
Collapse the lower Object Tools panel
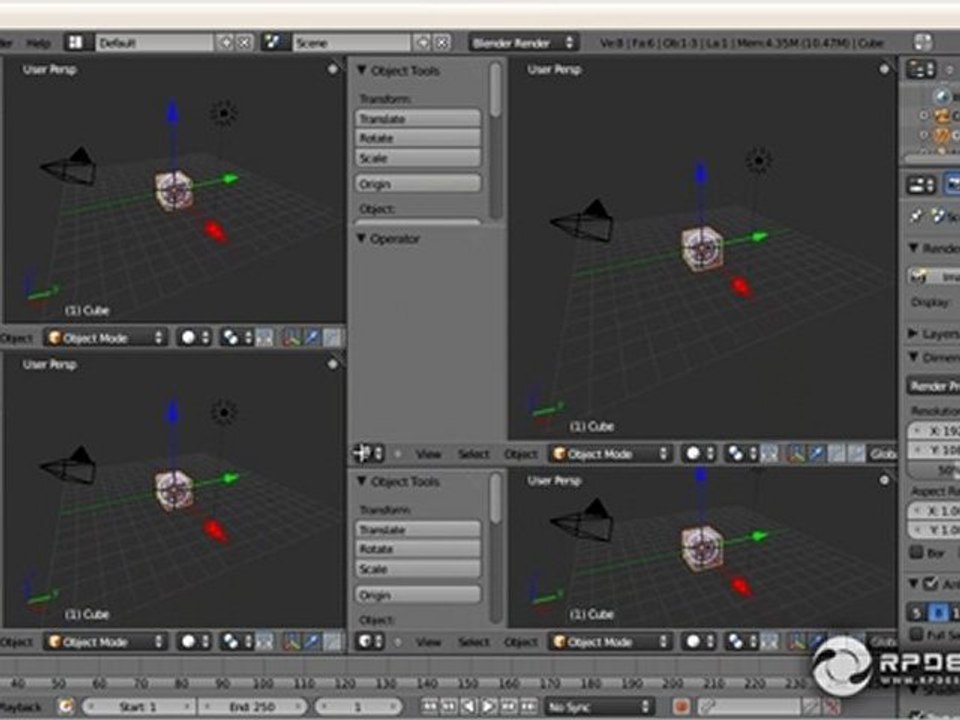pos(361,481)
